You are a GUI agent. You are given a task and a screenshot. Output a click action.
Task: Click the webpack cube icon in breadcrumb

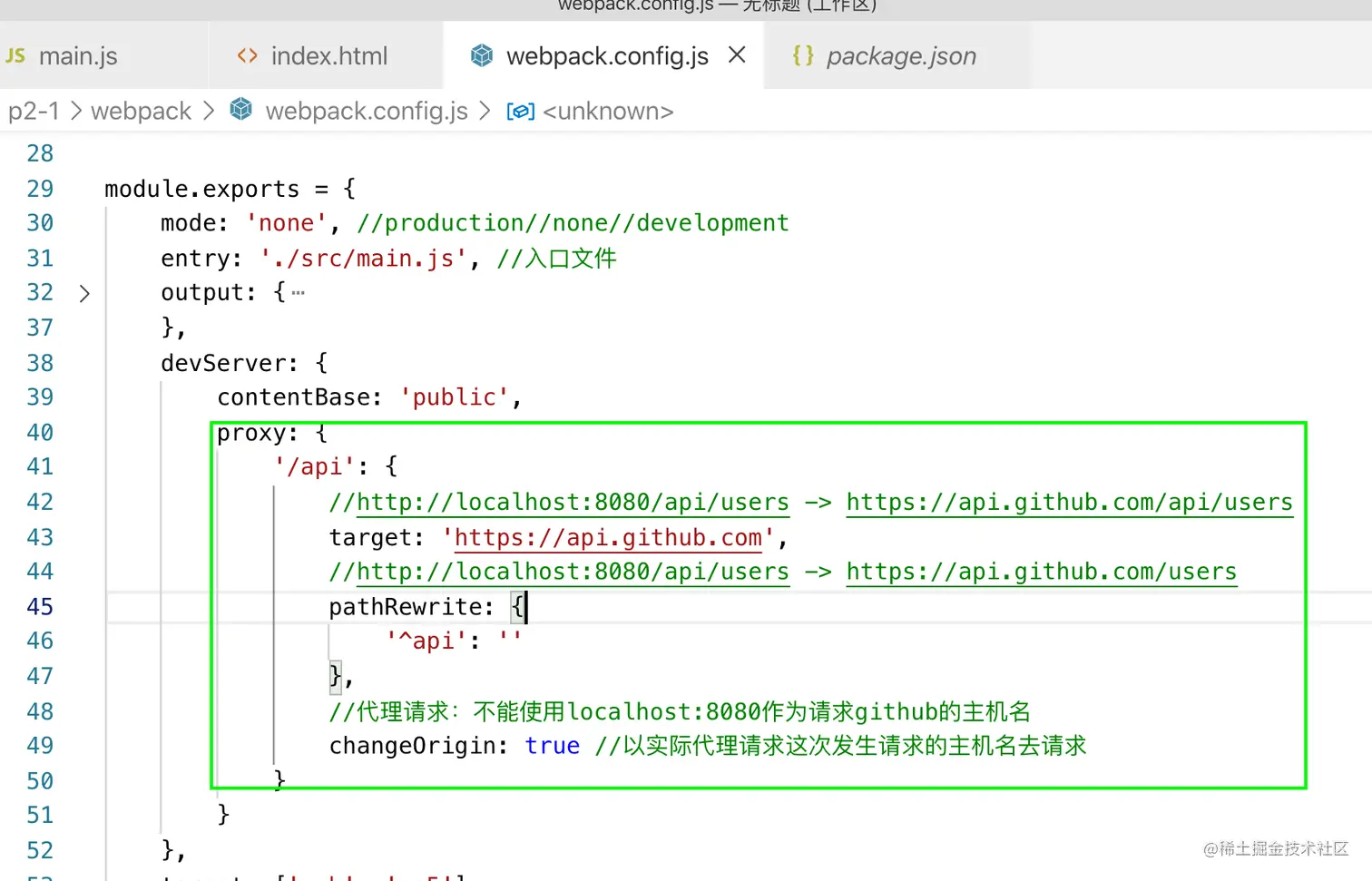[241, 110]
